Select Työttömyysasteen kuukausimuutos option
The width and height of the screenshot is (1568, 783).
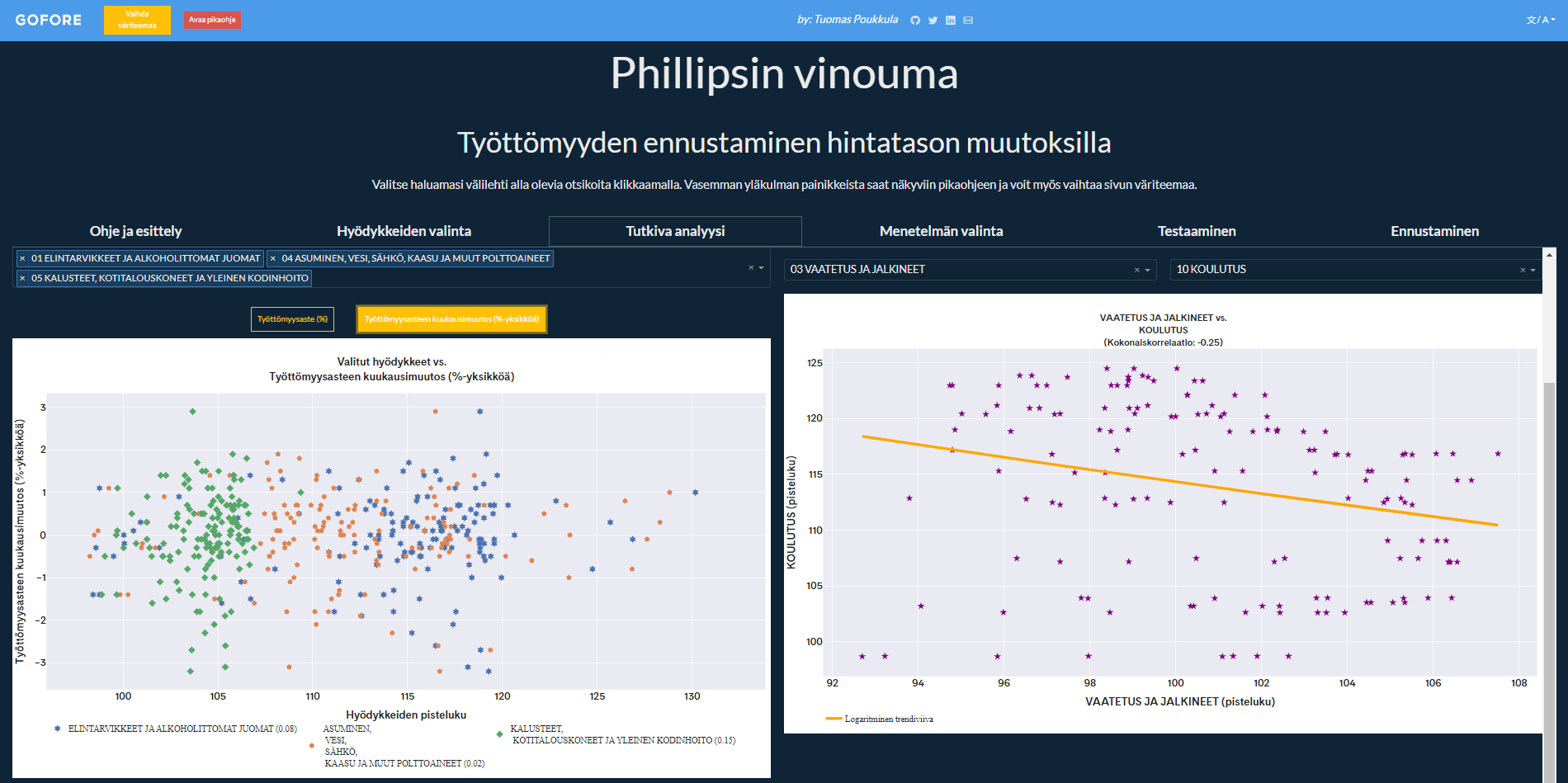(451, 319)
